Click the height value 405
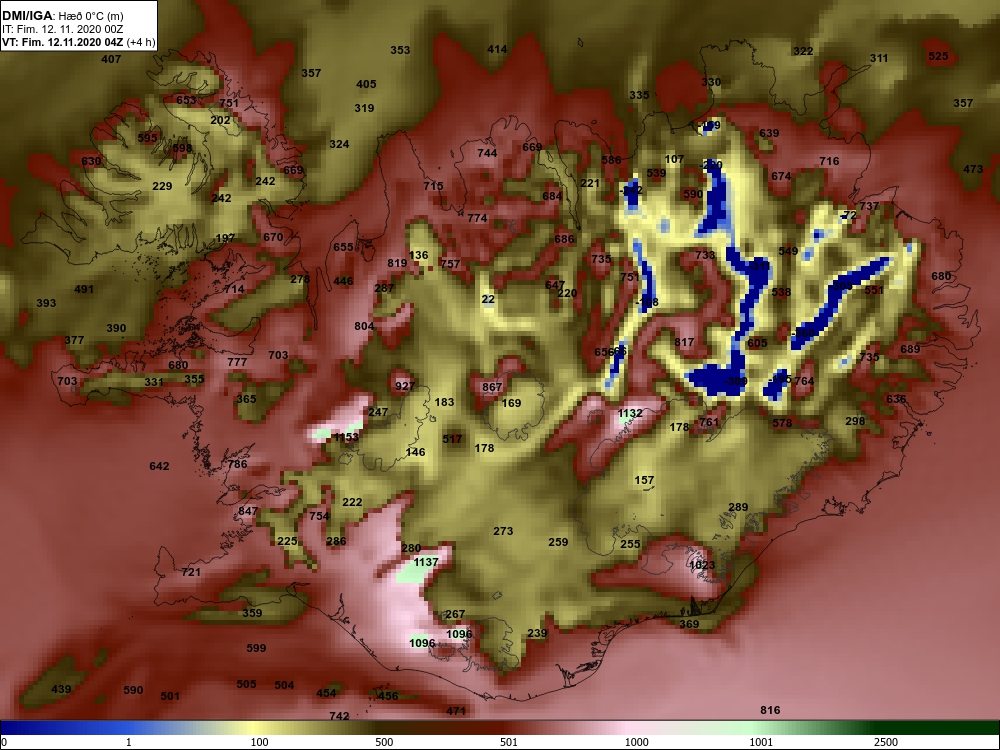The width and height of the screenshot is (1000, 750). 366,84
